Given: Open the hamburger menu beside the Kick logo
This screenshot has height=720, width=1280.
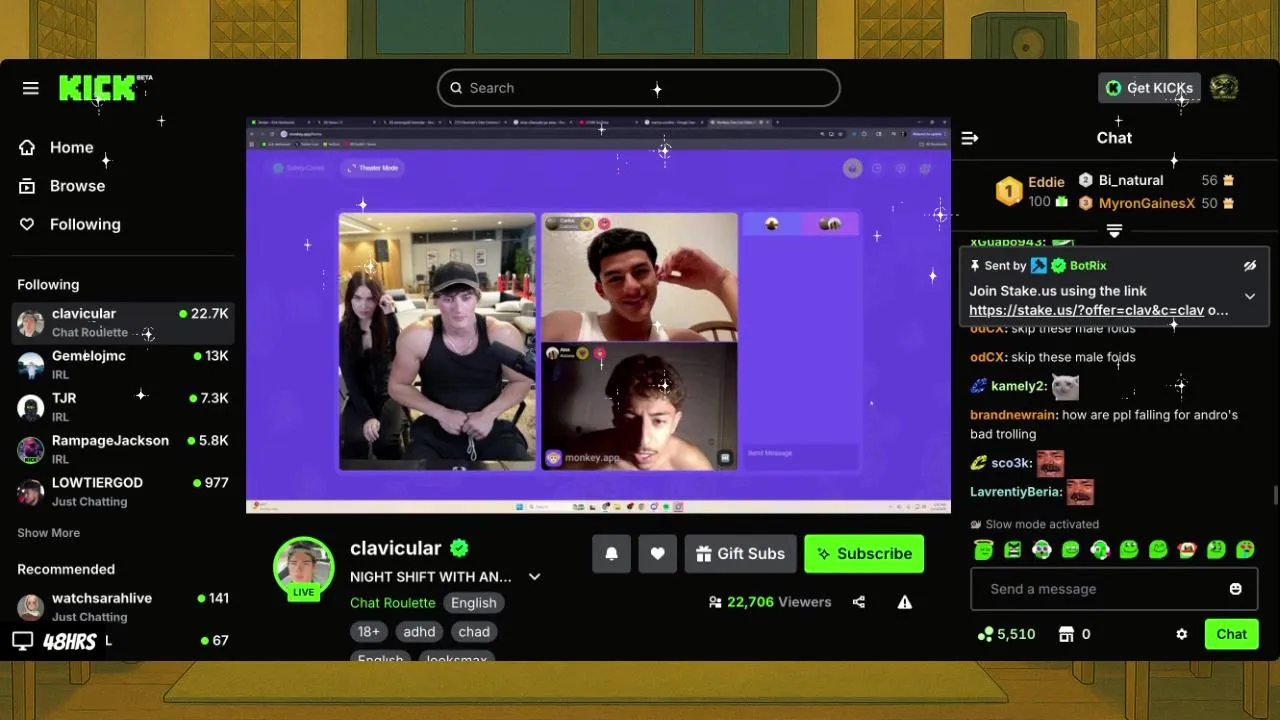Looking at the screenshot, I should pyautogui.click(x=31, y=88).
